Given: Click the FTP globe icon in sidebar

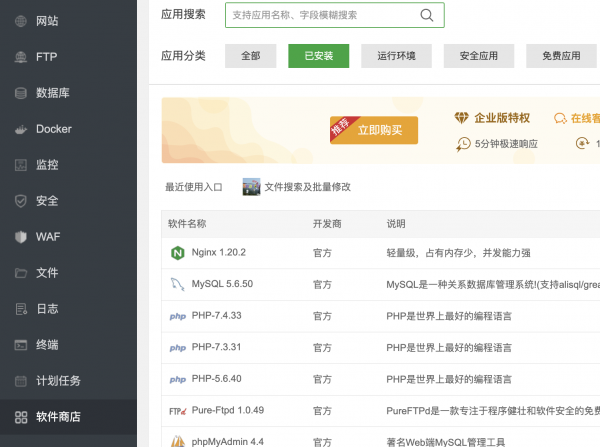Looking at the screenshot, I should coord(21,57).
